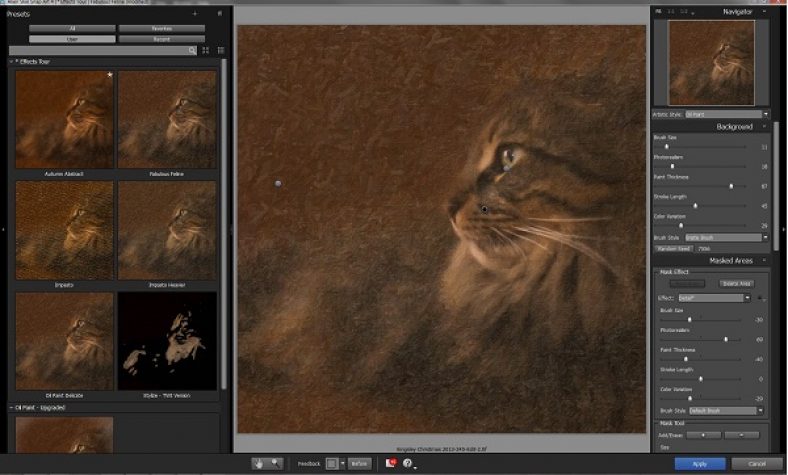Switch to the Recent presets tab
Screen dimensions: 788x475
161,39
